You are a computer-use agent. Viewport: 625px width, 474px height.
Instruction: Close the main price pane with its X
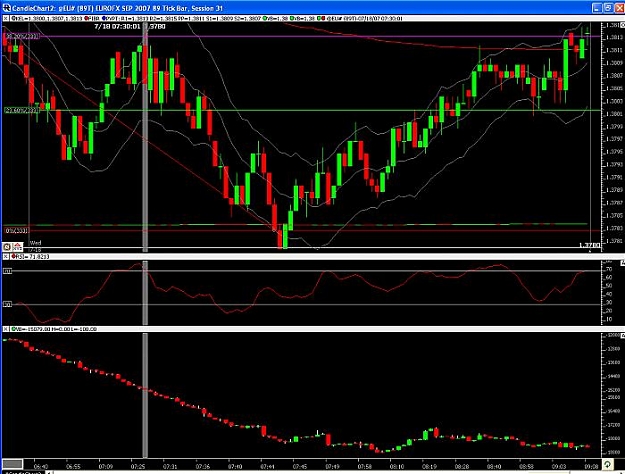pos(6,18)
